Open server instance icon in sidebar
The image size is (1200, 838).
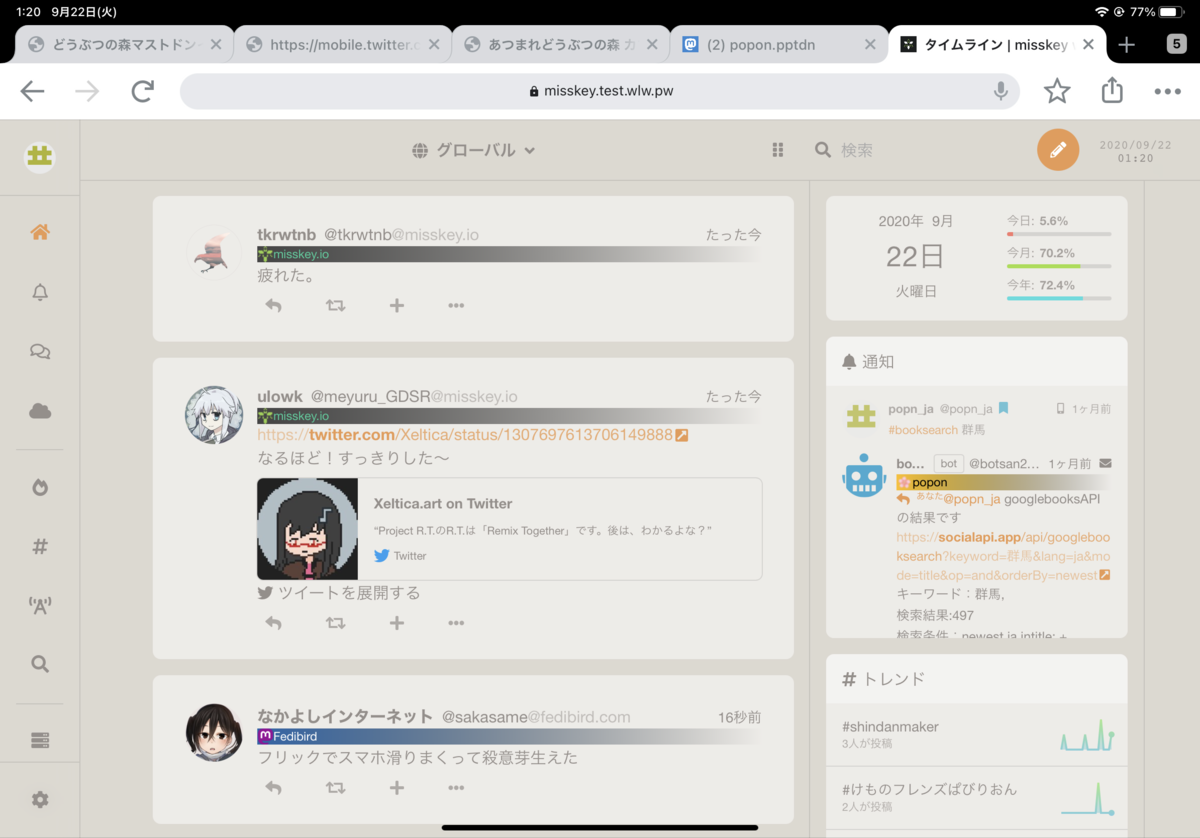pos(40,740)
